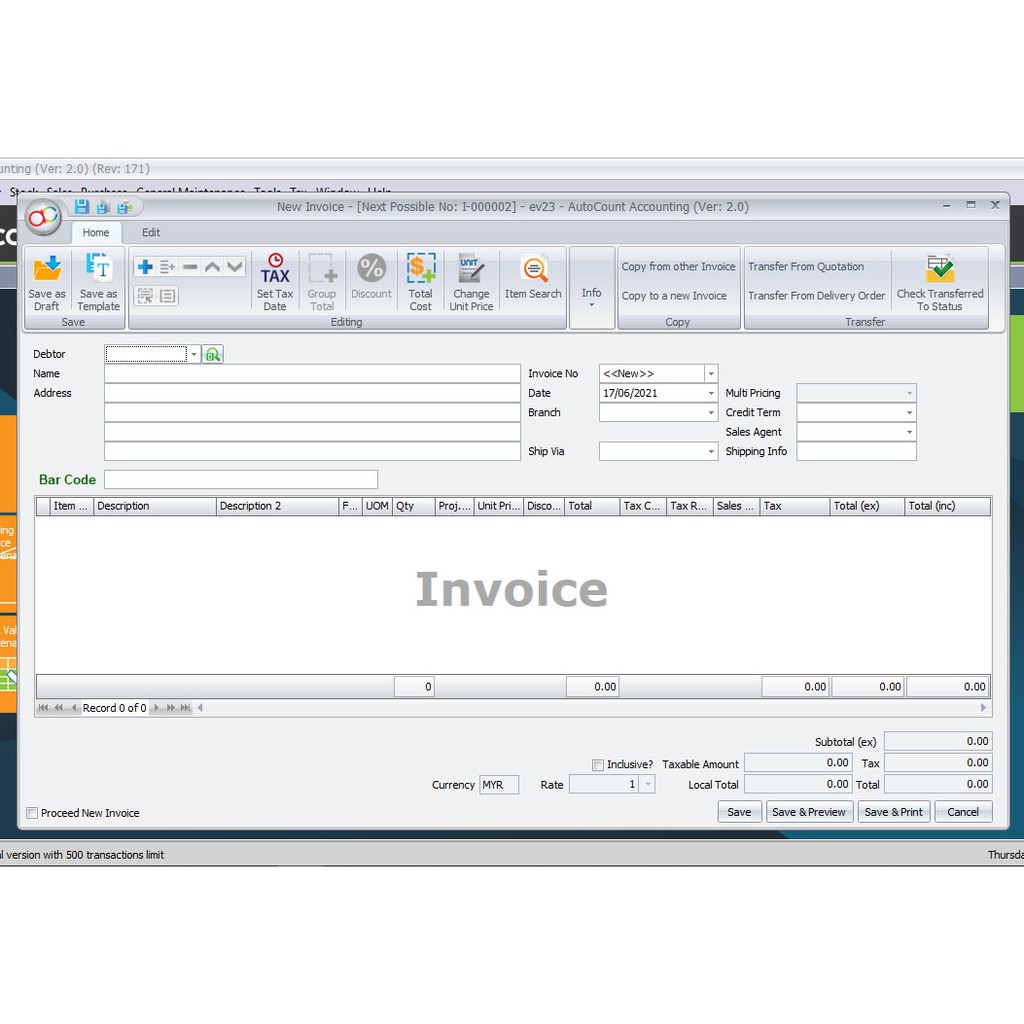Open the Set Tax Date tool
The height and width of the screenshot is (1024, 1024).
tap(275, 270)
